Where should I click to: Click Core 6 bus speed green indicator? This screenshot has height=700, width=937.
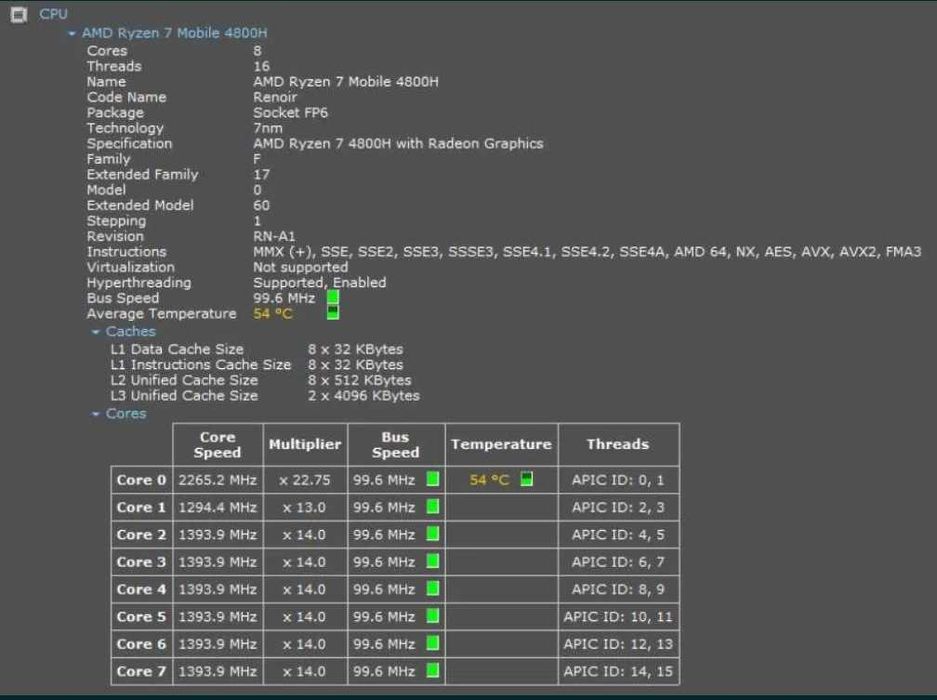point(432,644)
